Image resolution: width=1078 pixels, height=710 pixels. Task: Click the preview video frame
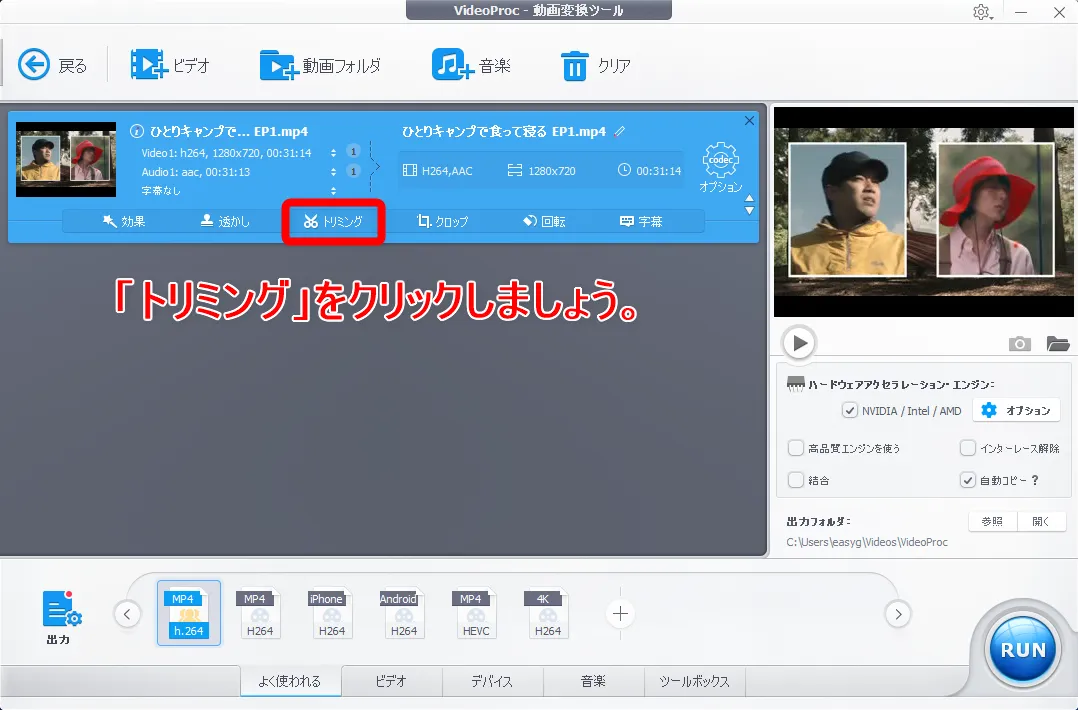coord(923,212)
